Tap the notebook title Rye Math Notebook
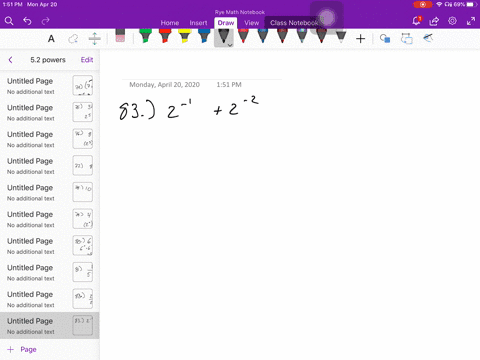The width and height of the screenshot is (480, 360). coord(240,12)
